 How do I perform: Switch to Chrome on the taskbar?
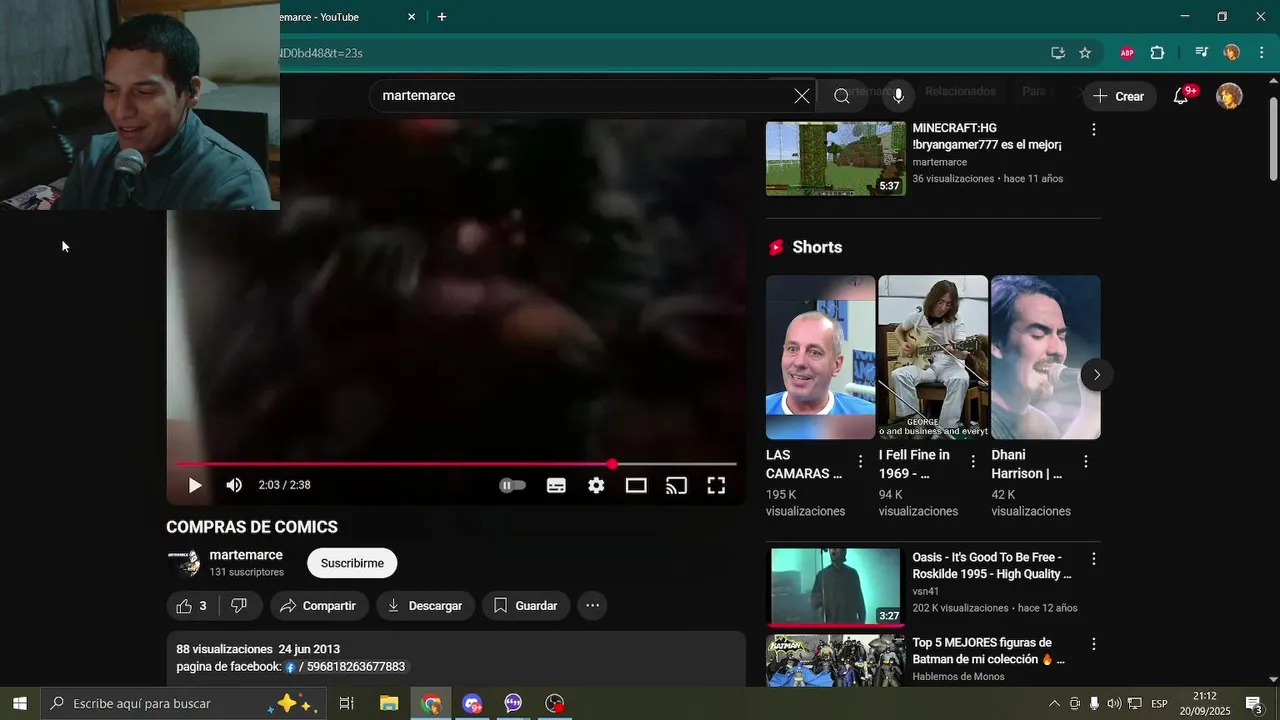[431, 704]
